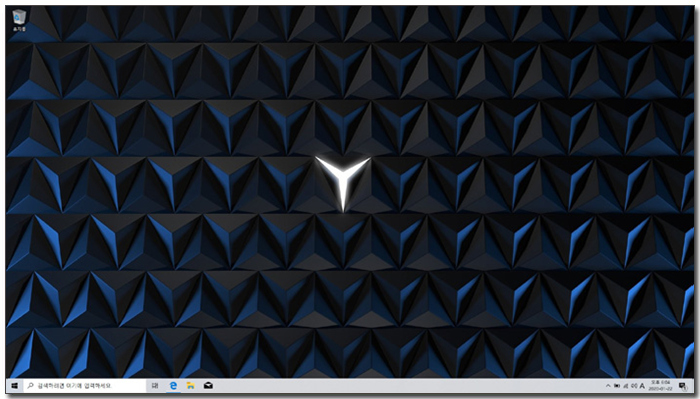Click the Show Desktop sliver at taskbar end
The height and width of the screenshot is (399, 700).
pyautogui.click(x=693, y=386)
